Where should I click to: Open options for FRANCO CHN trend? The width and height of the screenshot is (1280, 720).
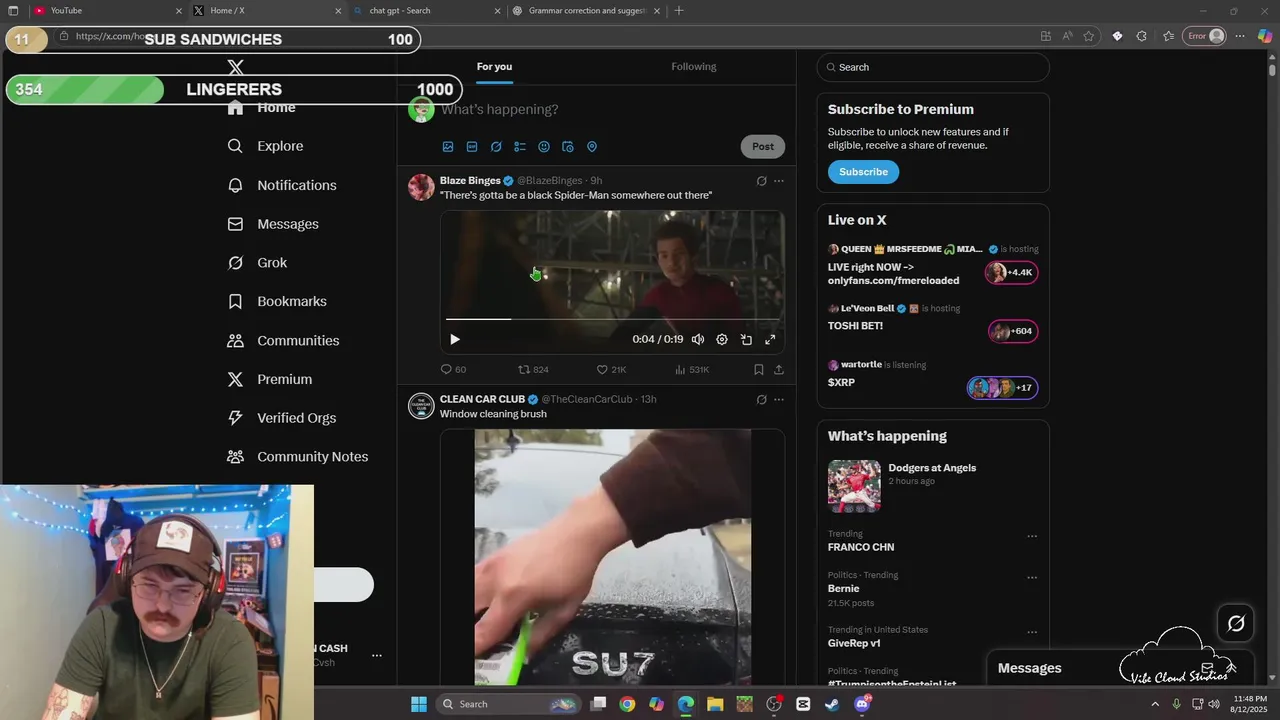[x=1032, y=537]
